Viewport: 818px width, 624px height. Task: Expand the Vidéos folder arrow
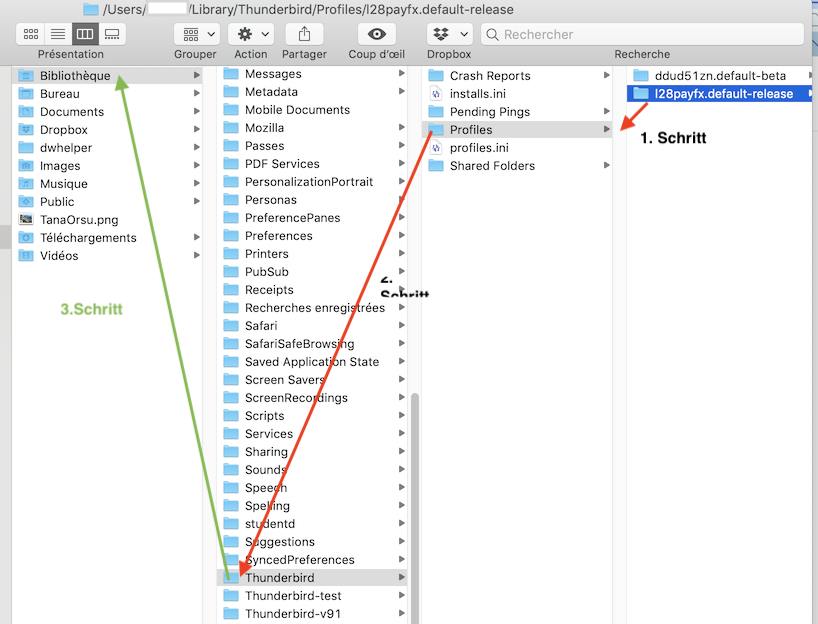pyautogui.click(x=197, y=255)
